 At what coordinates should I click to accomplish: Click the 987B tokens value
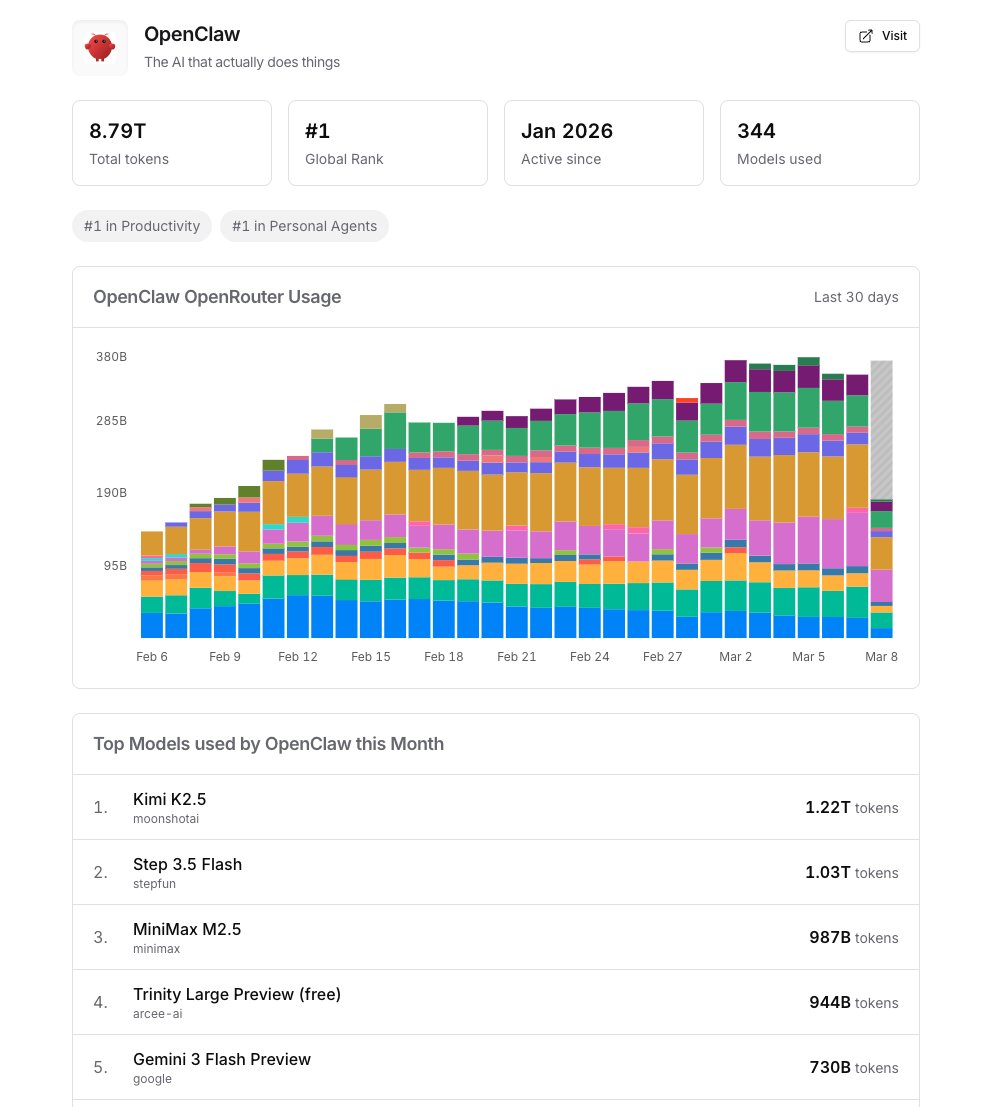pyautogui.click(x=854, y=938)
